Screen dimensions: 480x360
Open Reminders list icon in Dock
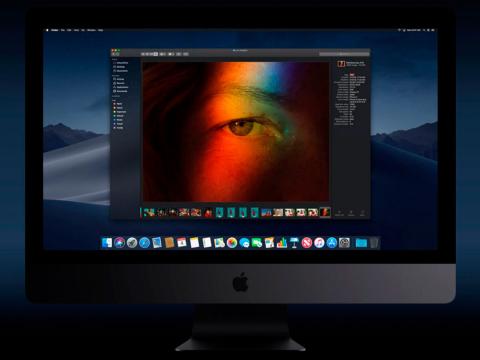[207, 243]
